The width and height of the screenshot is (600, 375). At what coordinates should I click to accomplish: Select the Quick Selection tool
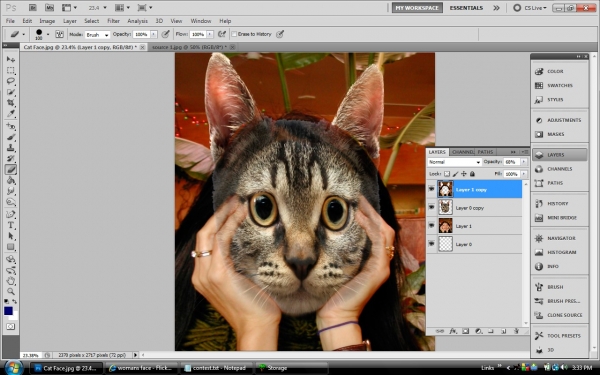coord(10,92)
